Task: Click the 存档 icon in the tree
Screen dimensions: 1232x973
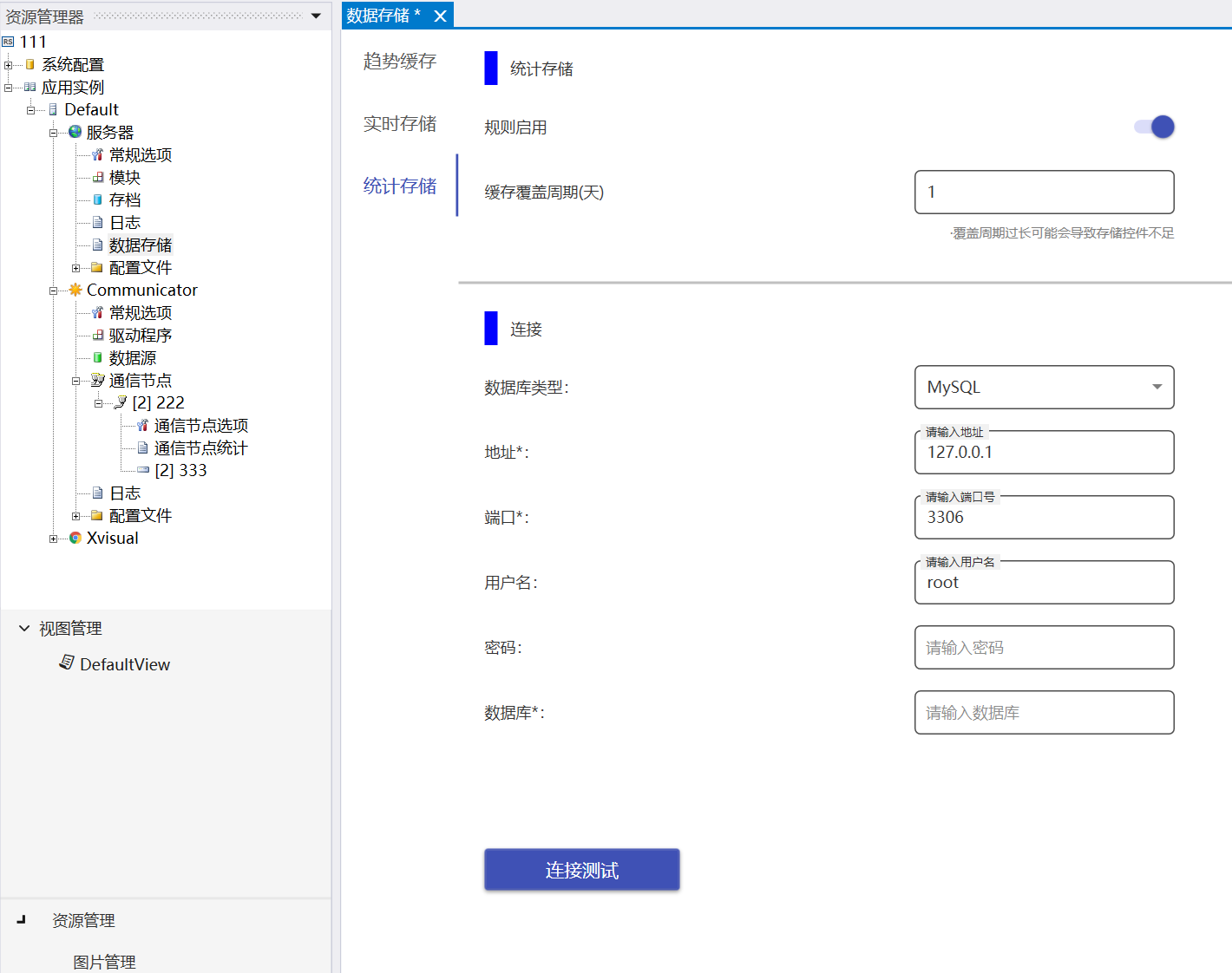Action: click(x=98, y=199)
